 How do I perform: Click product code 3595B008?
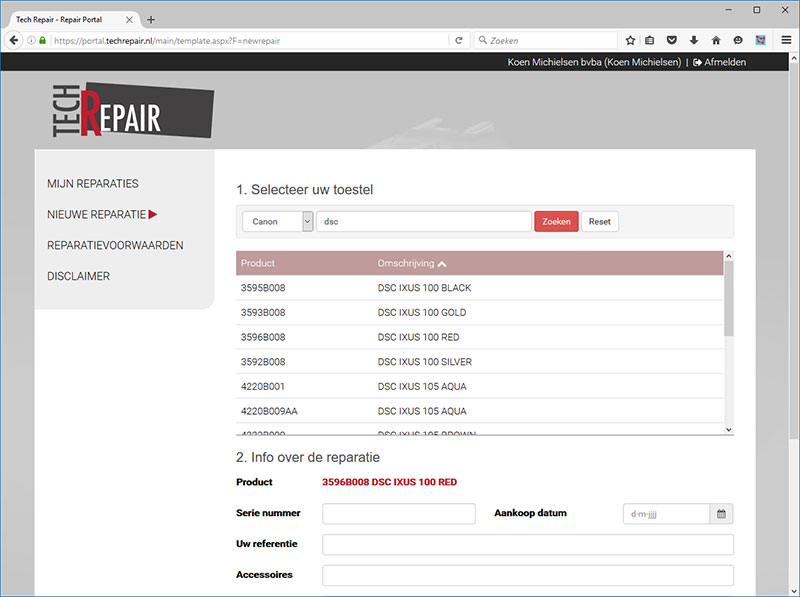pyautogui.click(x=263, y=288)
